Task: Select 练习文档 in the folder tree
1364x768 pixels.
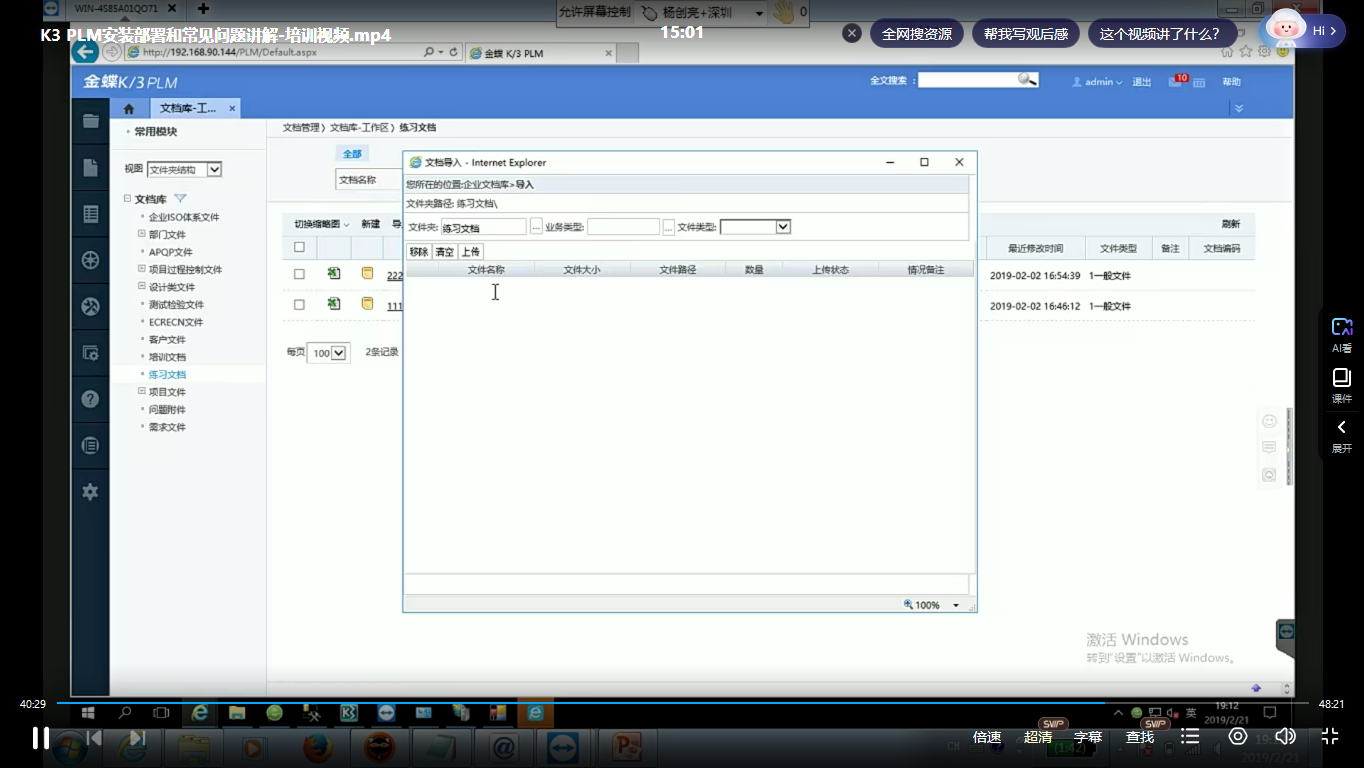Action: (167, 374)
